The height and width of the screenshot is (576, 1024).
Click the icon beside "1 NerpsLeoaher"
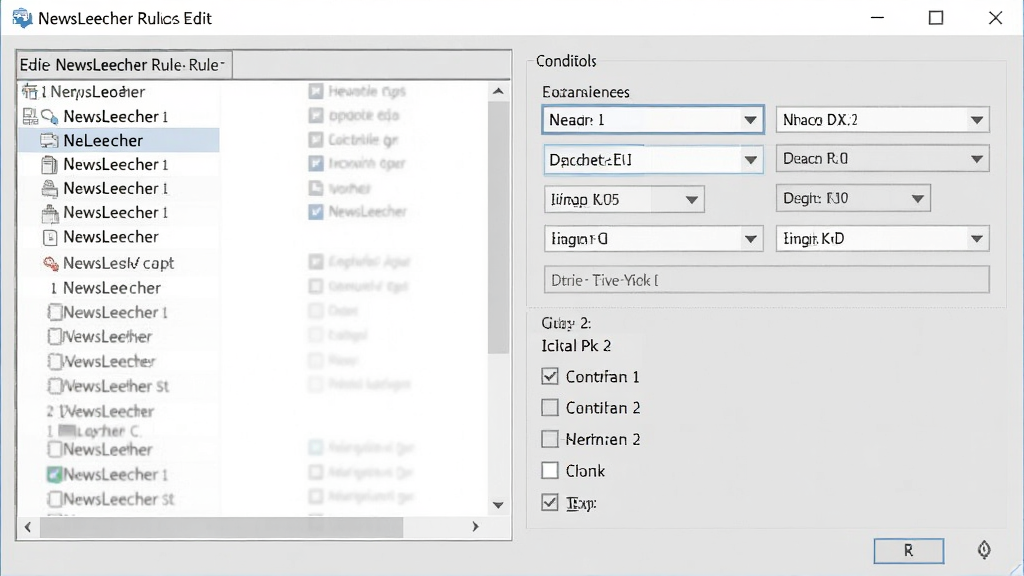coord(29,91)
